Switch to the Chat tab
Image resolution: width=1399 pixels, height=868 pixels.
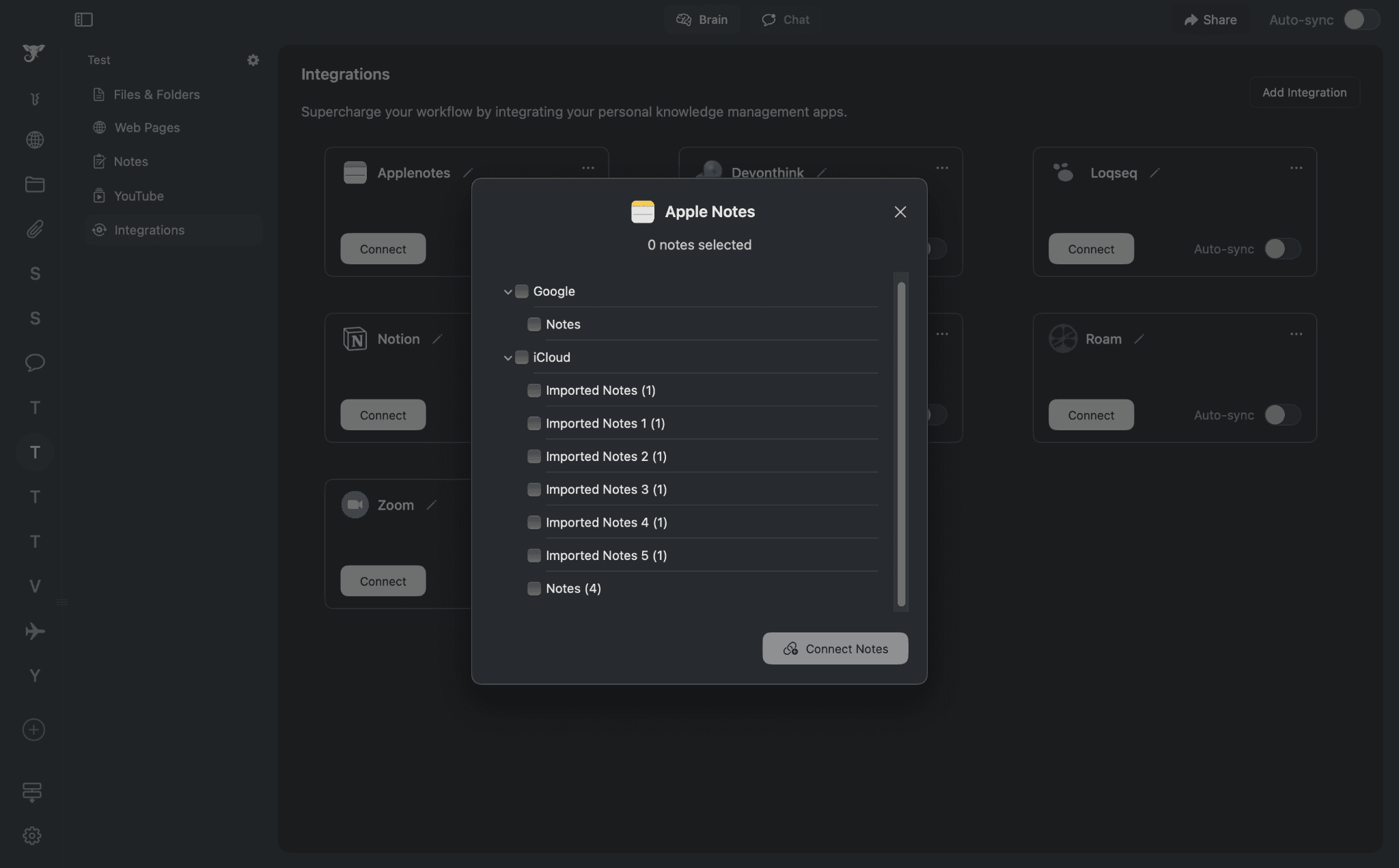point(786,20)
